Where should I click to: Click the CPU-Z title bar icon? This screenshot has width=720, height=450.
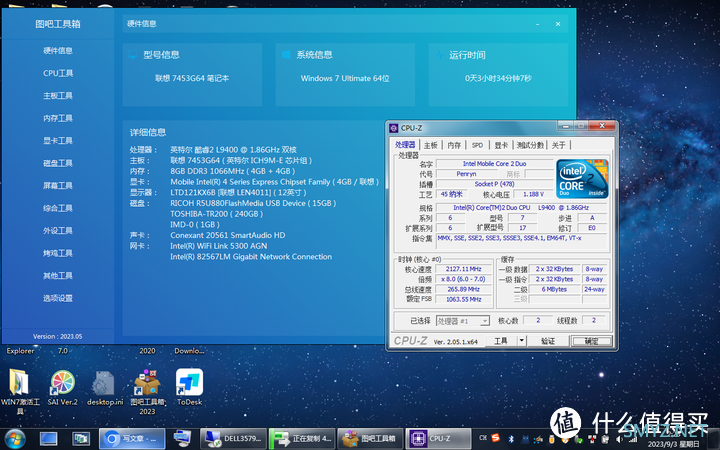pyautogui.click(x=394, y=128)
